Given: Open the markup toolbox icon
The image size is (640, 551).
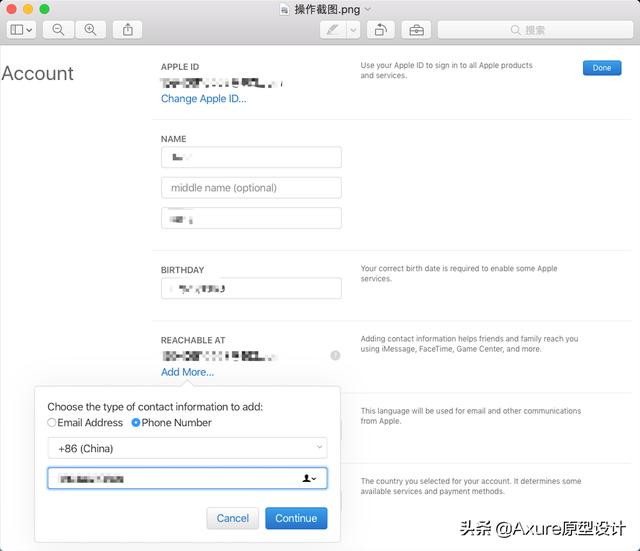Looking at the screenshot, I should (x=416, y=30).
